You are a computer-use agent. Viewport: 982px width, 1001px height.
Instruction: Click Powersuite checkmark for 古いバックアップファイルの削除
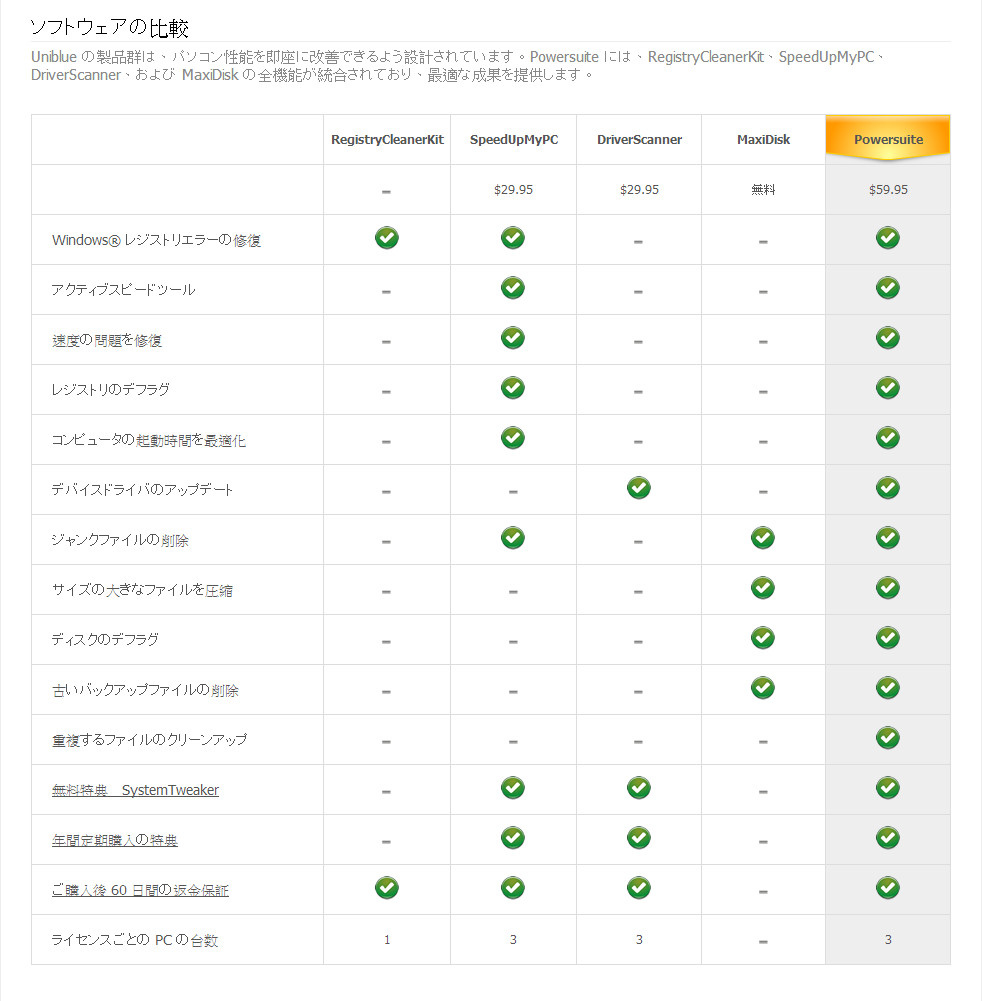888,688
